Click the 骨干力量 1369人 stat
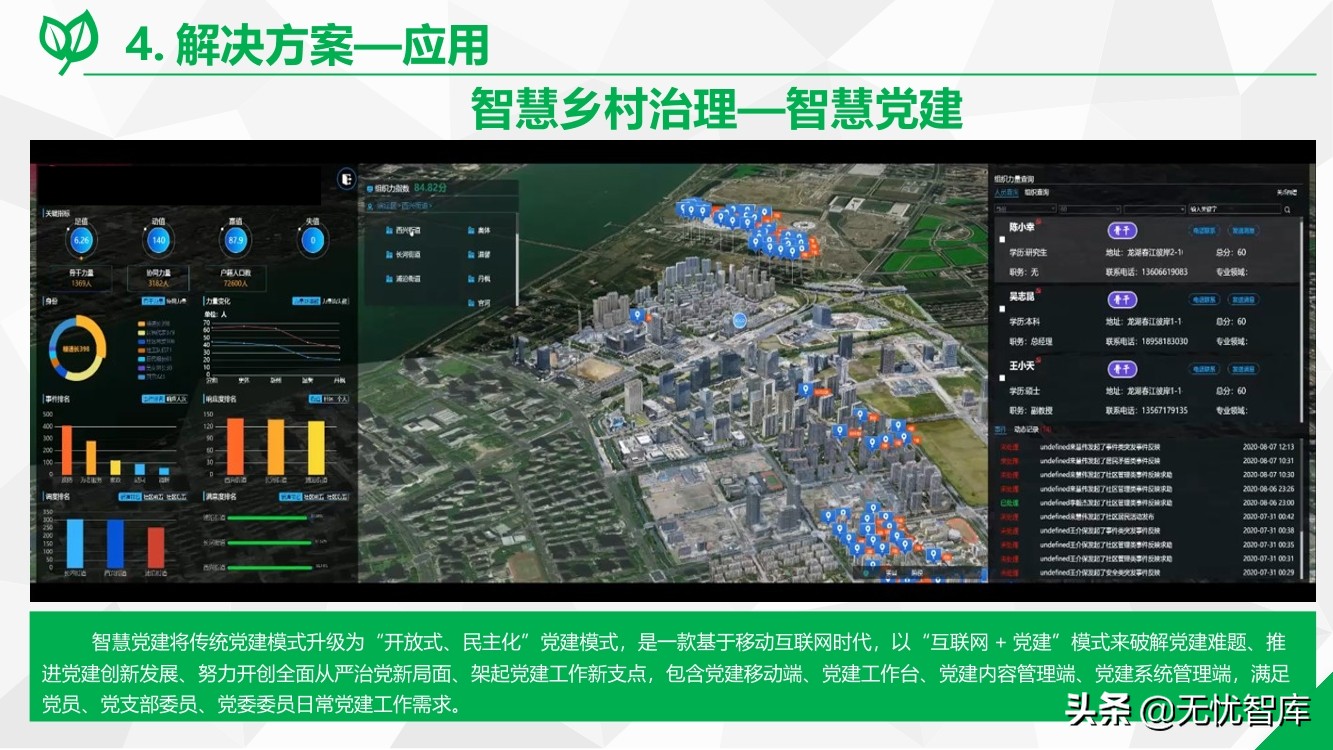The height and width of the screenshot is (750, 1333). pyautogui.click(x=82, y=278)
